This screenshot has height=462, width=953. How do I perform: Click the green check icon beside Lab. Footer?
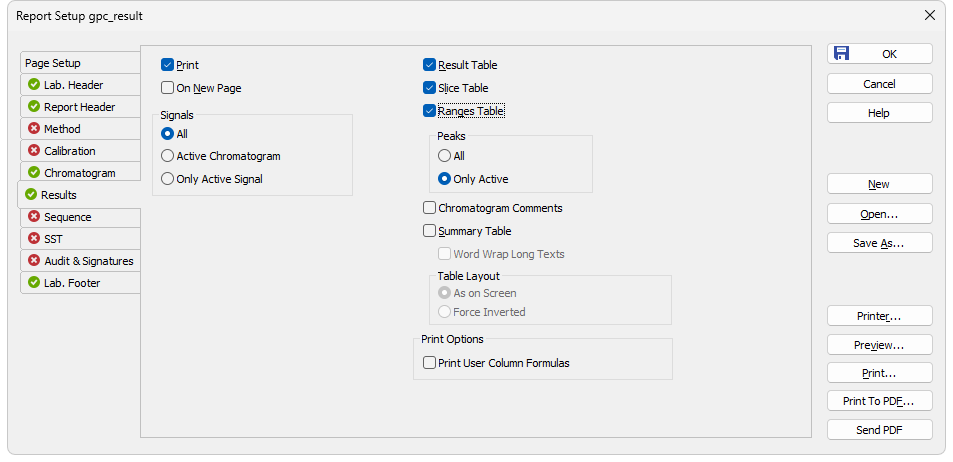[34, 282]
